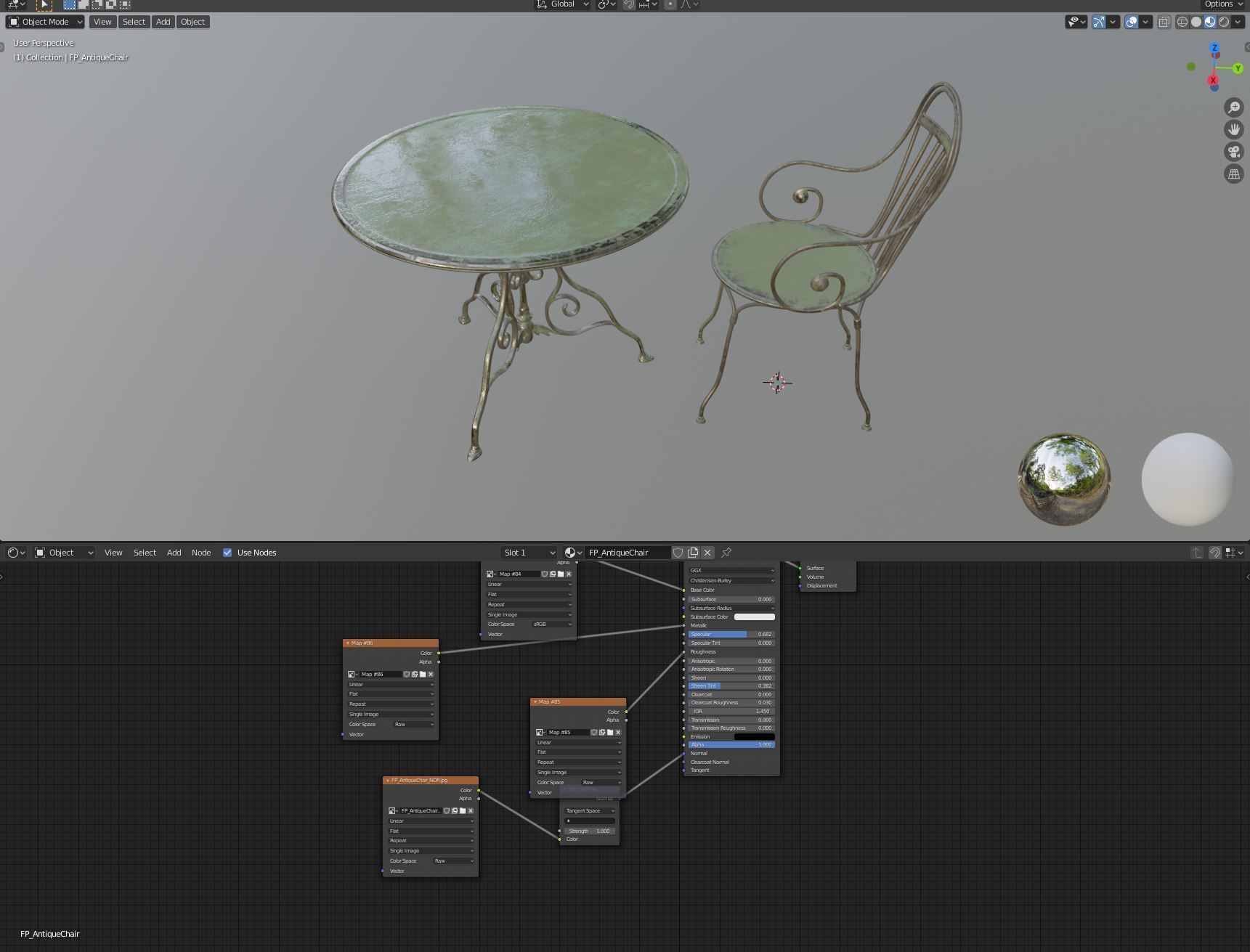Switch orthographic/perspective with the grid gizmo
The height and width of the screenshot is (952, 1250).
pyautogui.click(x=1233, y=174)
